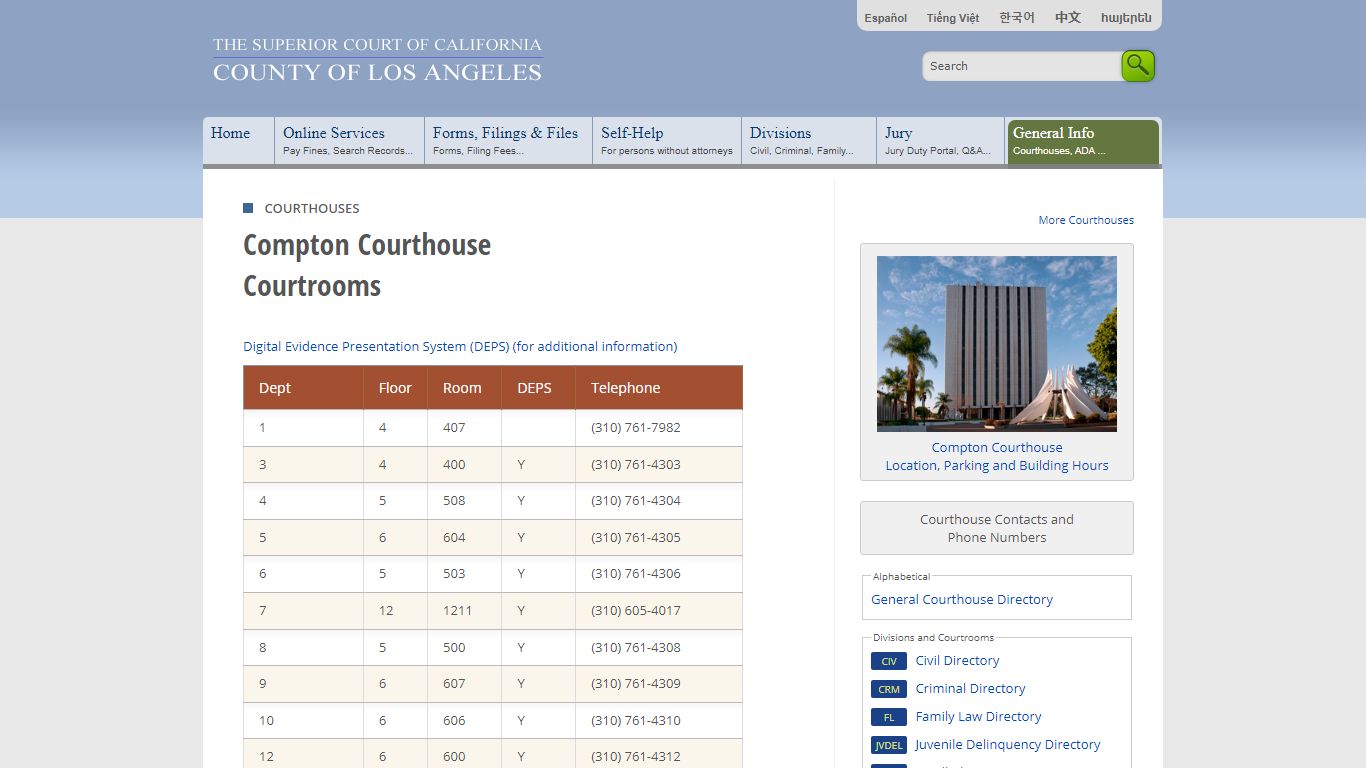Viewport: 1366px width, 768px height.
Task: Switch language to Español
Action: click(x=886, y=18)
